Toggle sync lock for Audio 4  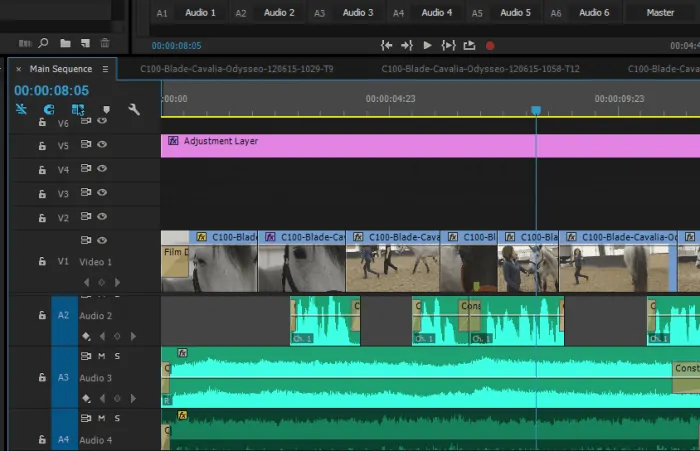(x=86, y=418)
